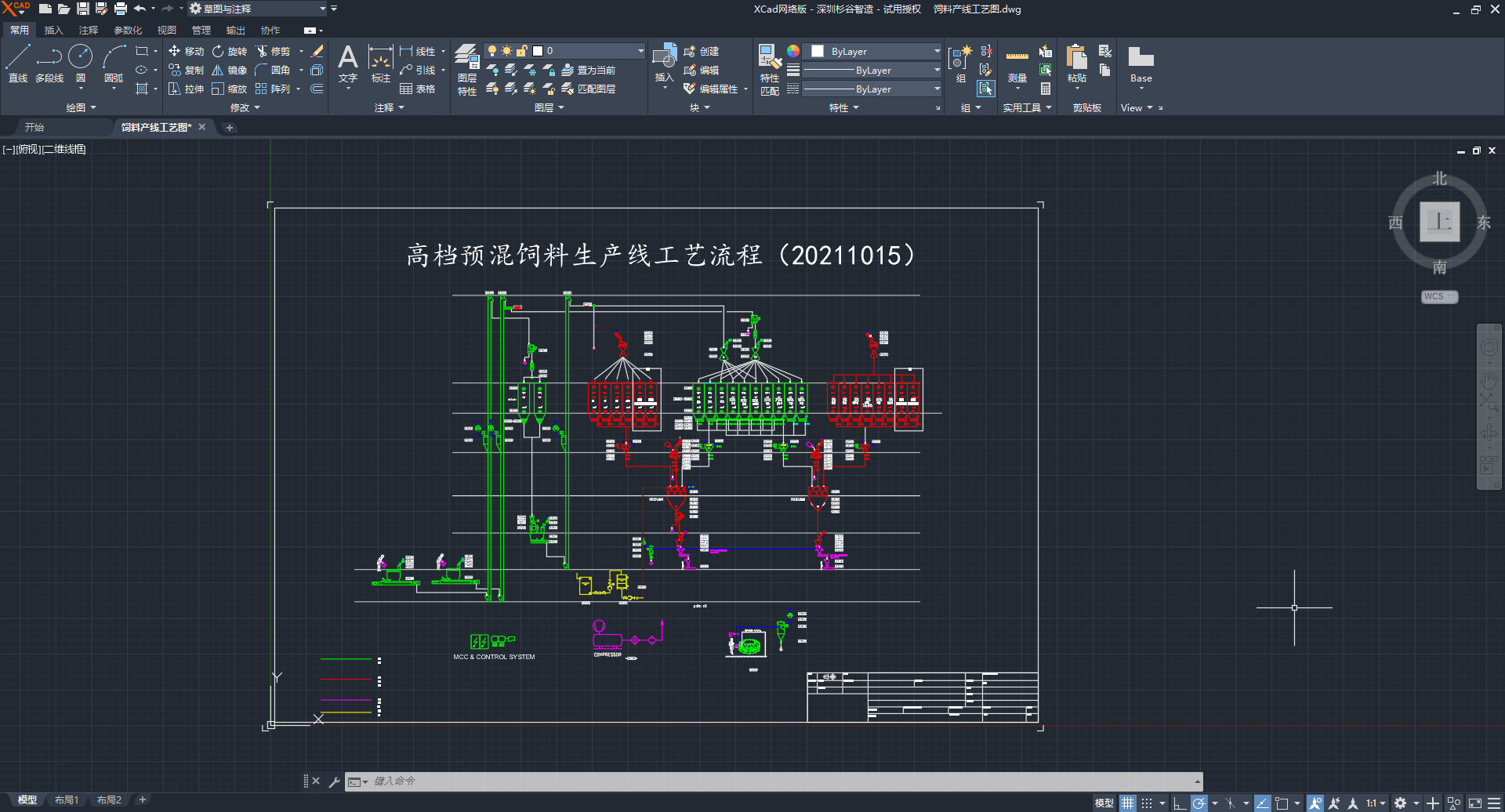Image resolution: width=1505 pixels, height=812 pixels.
Task: Toggle annotation visibility icon in status bar
Action: pyautogui.click(x=1315, y=803)
